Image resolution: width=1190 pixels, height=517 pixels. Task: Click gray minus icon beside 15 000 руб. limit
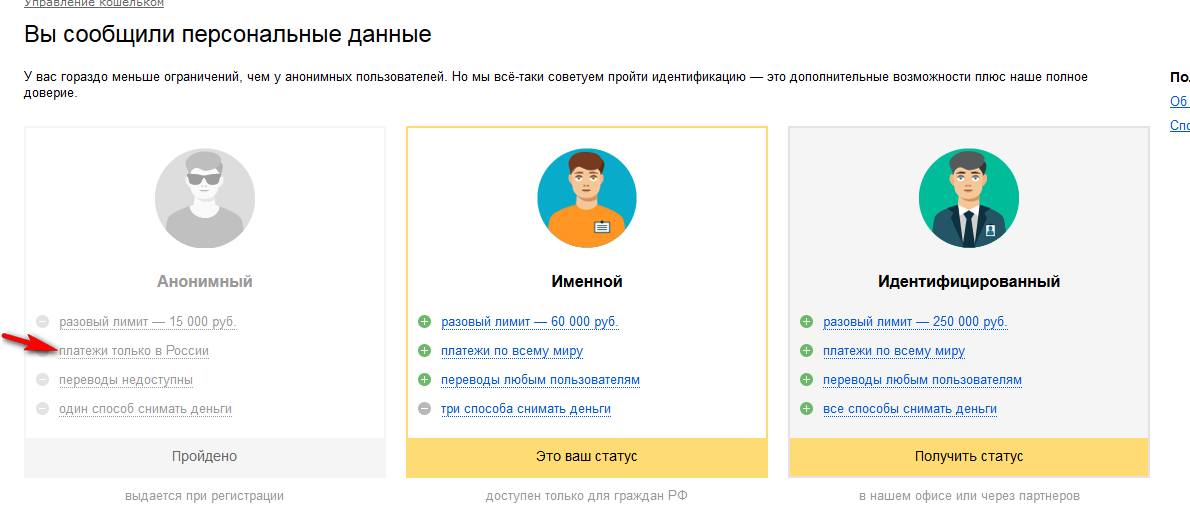(42, 322)
